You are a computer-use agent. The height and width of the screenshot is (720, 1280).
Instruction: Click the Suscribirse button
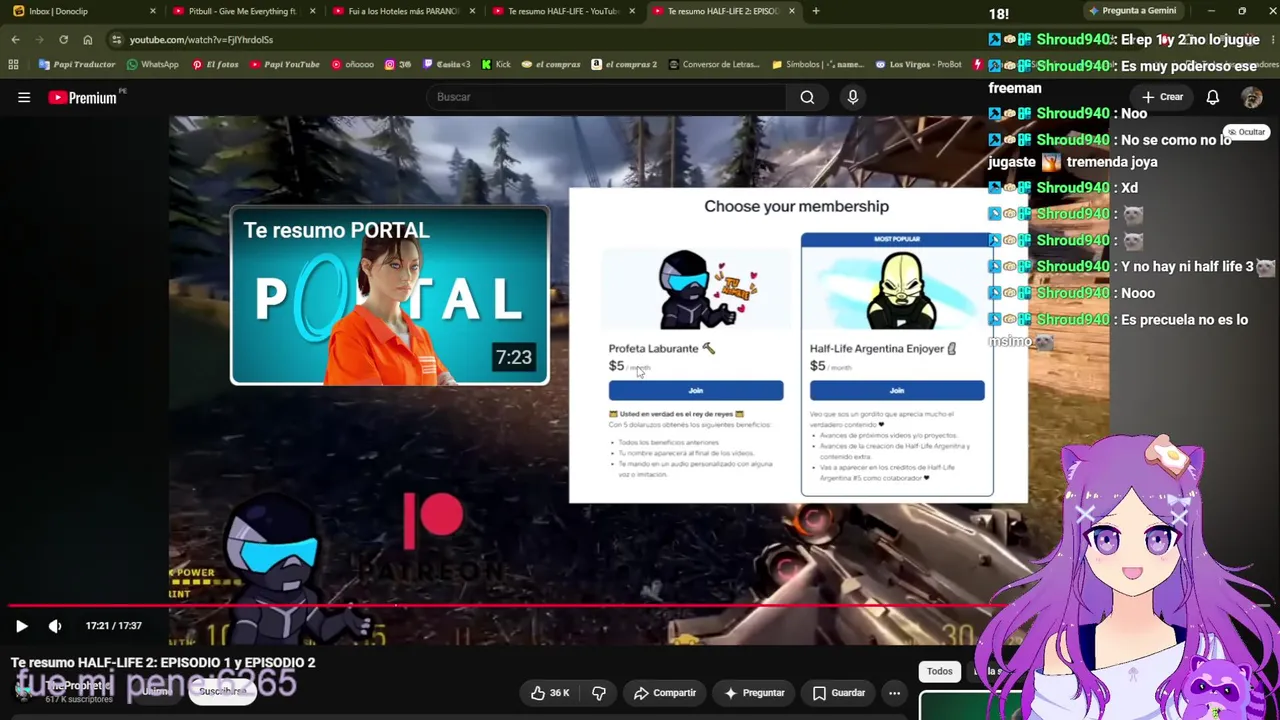pyautogui.click(x=222, y=691)
